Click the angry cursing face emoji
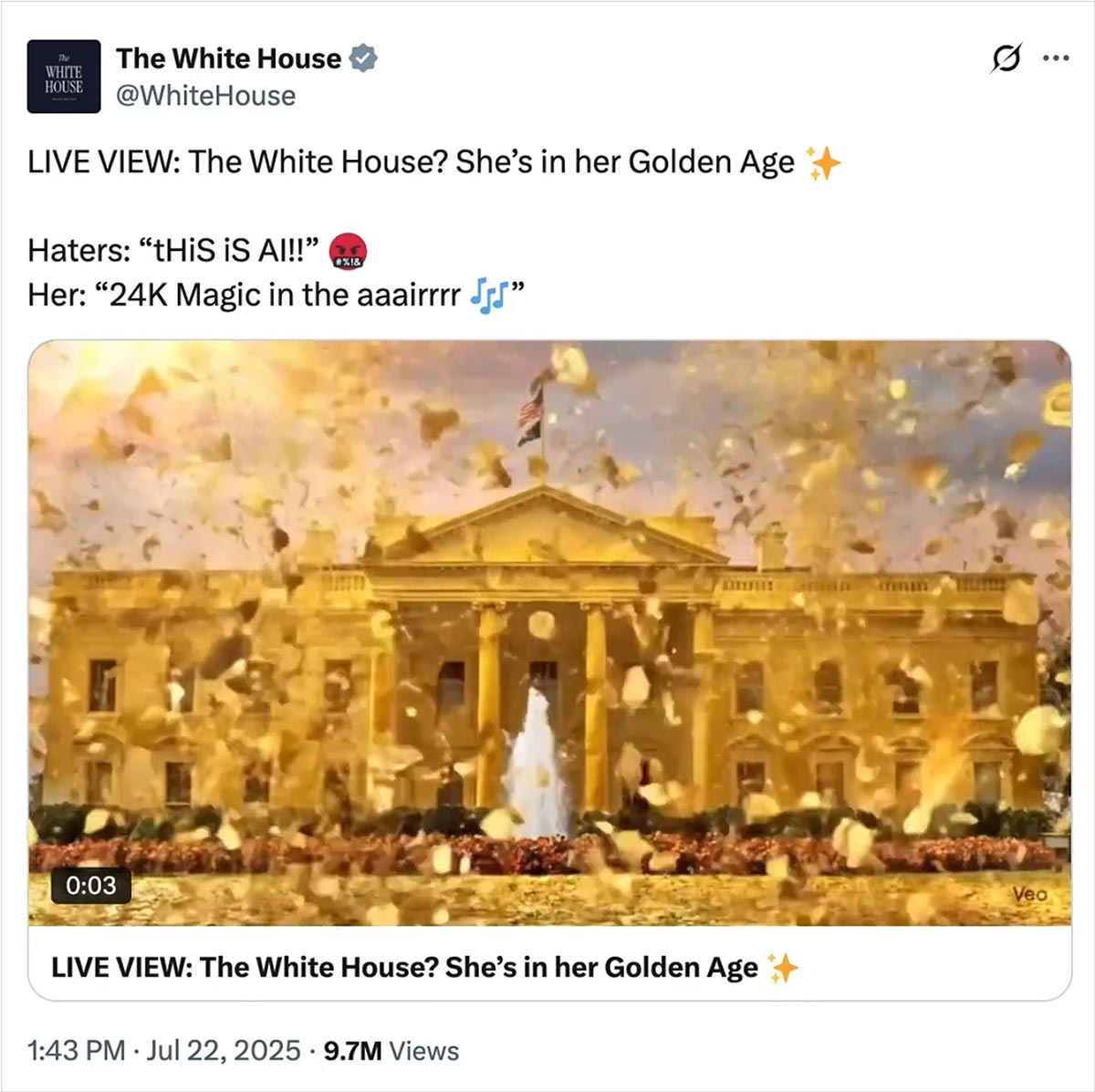1095x1092 pixels. tap(347, 250)
